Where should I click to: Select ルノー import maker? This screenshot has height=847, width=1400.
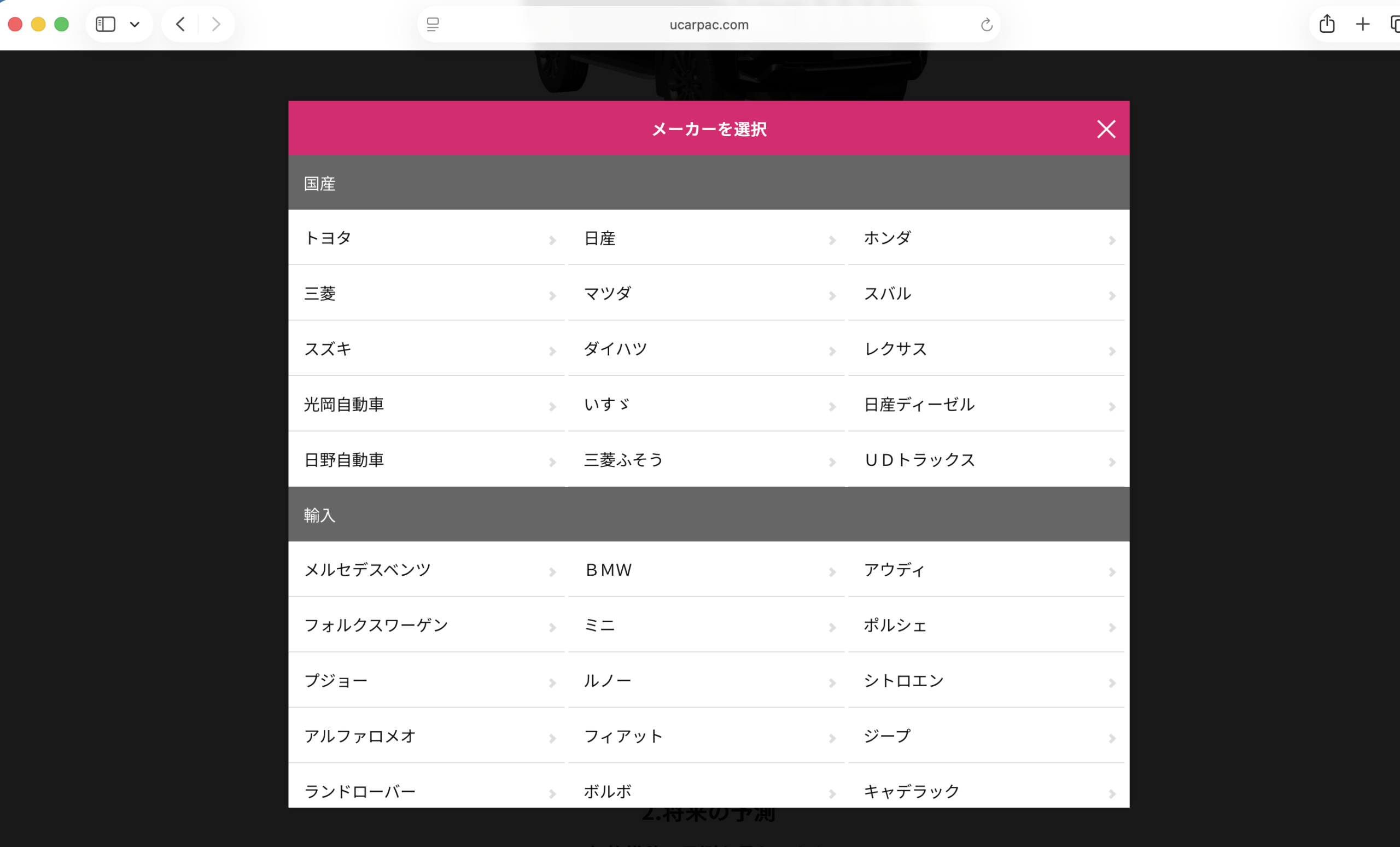706,681
